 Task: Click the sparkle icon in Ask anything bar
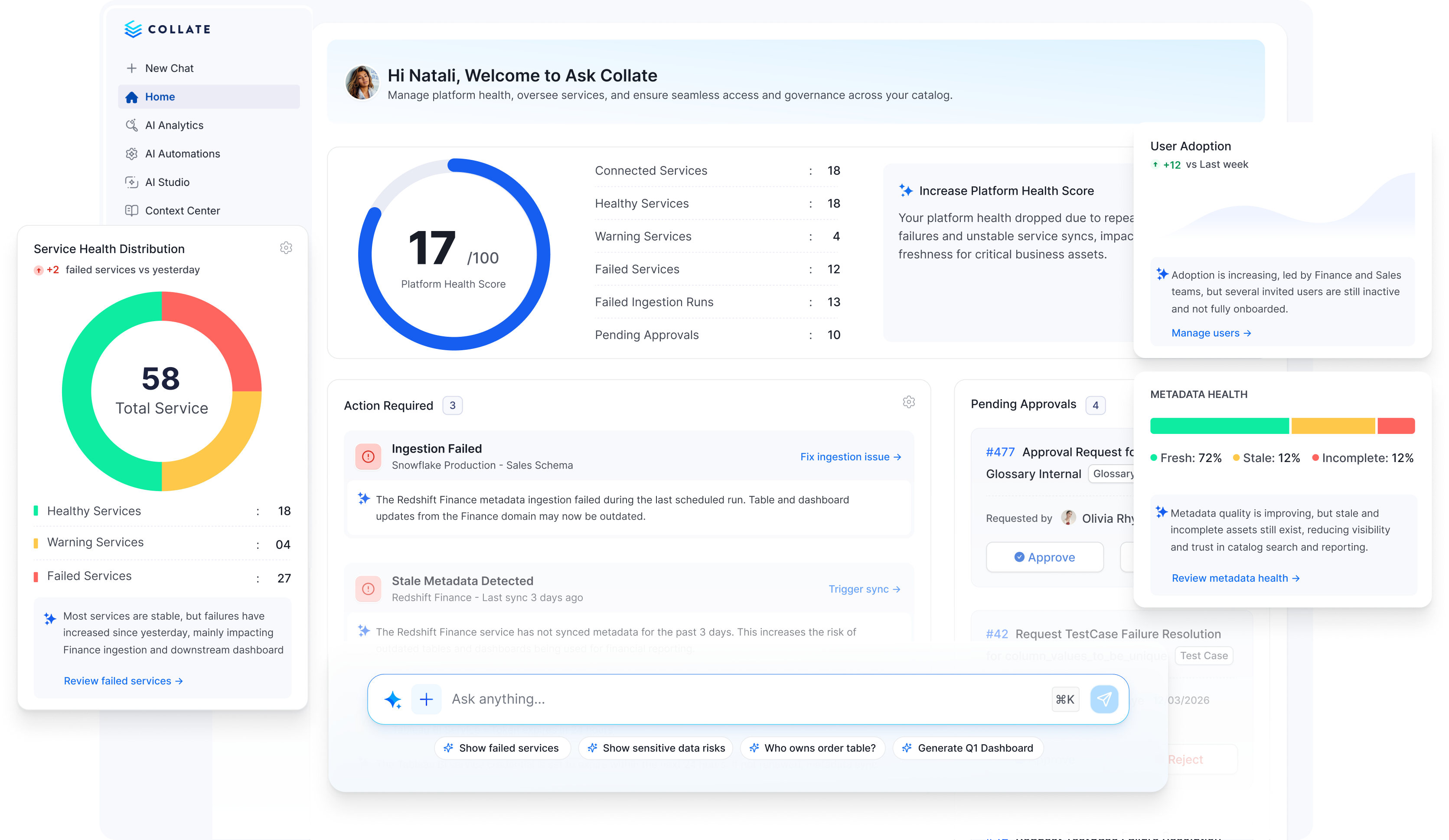tap(393, 699)
